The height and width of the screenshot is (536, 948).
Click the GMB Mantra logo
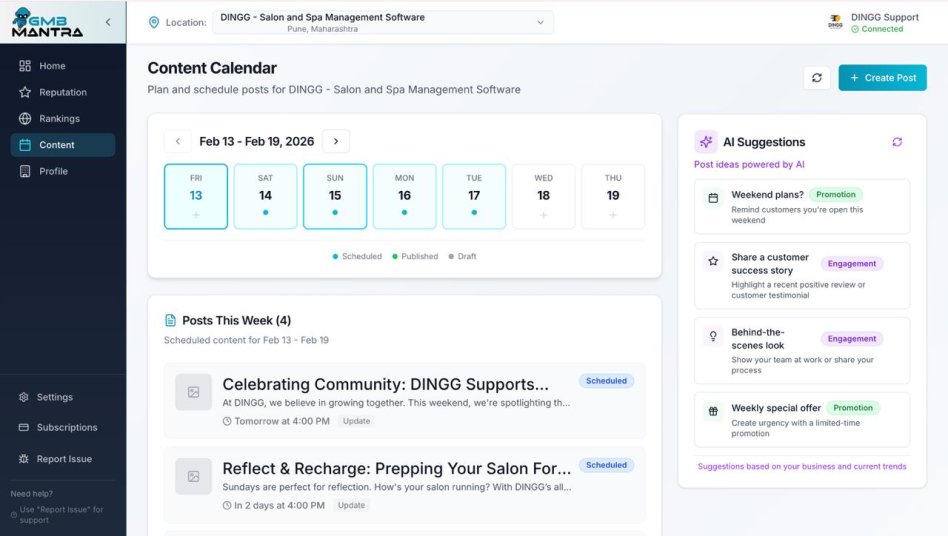tap(47, 22)
